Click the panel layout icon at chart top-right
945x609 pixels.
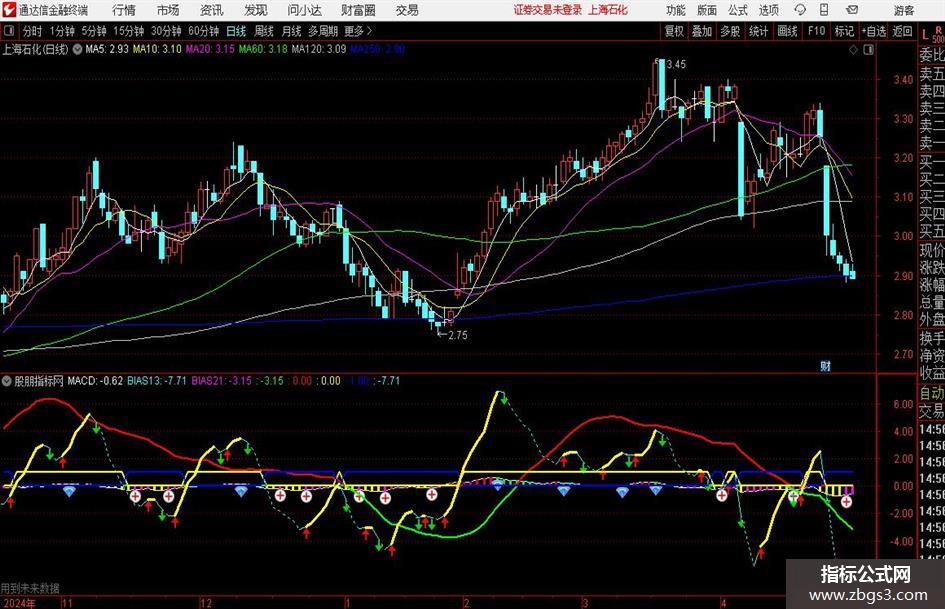(x=868, y=49)
